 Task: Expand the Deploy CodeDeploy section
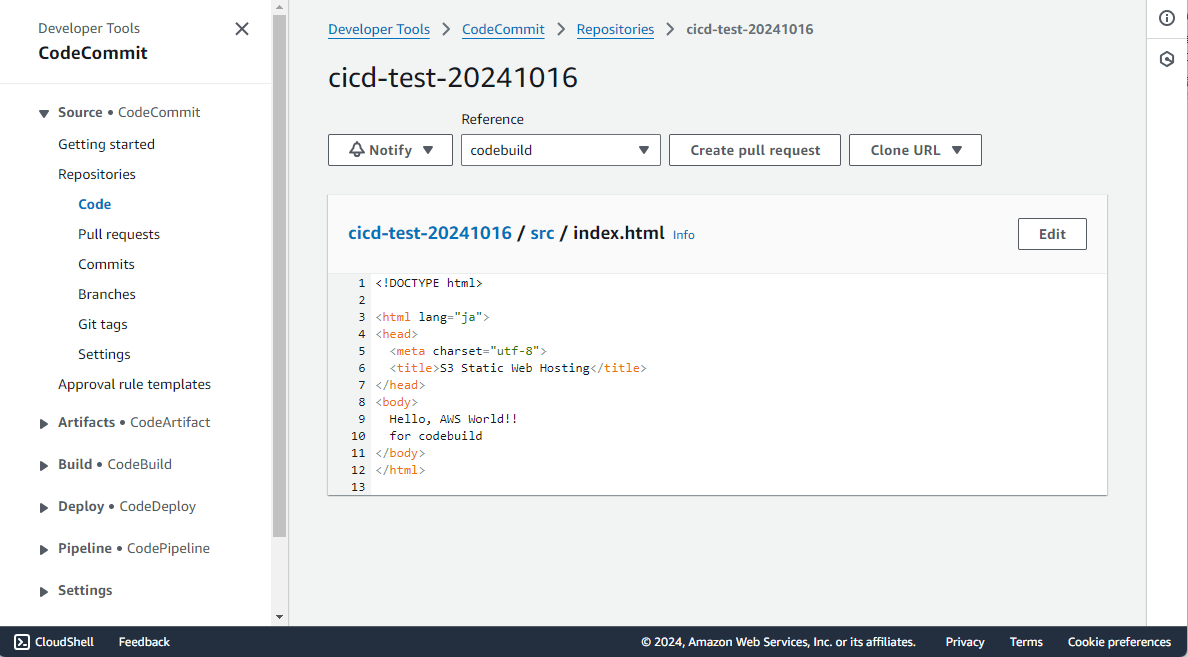pyautogui.click(x=44, y=507)
